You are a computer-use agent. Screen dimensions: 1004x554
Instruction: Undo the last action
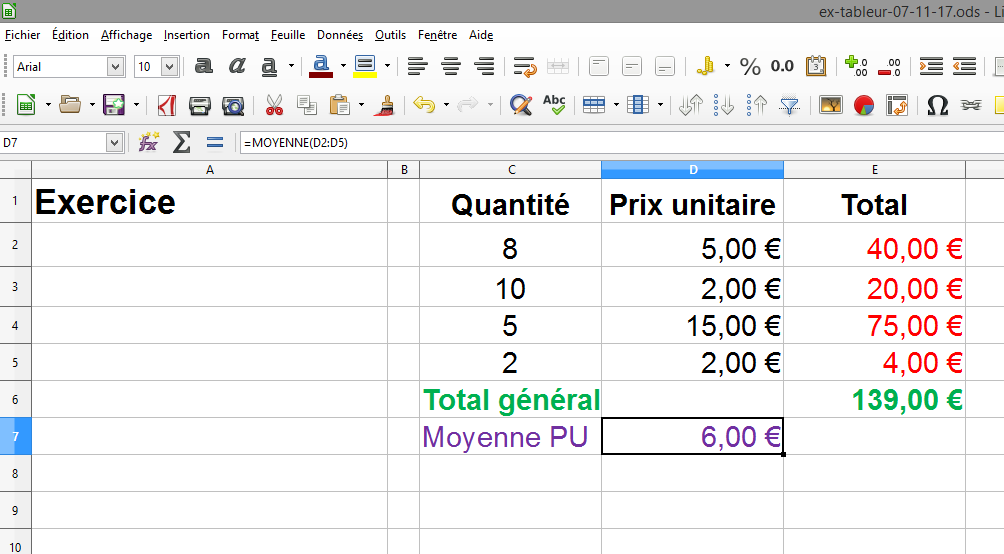point(424,104)
